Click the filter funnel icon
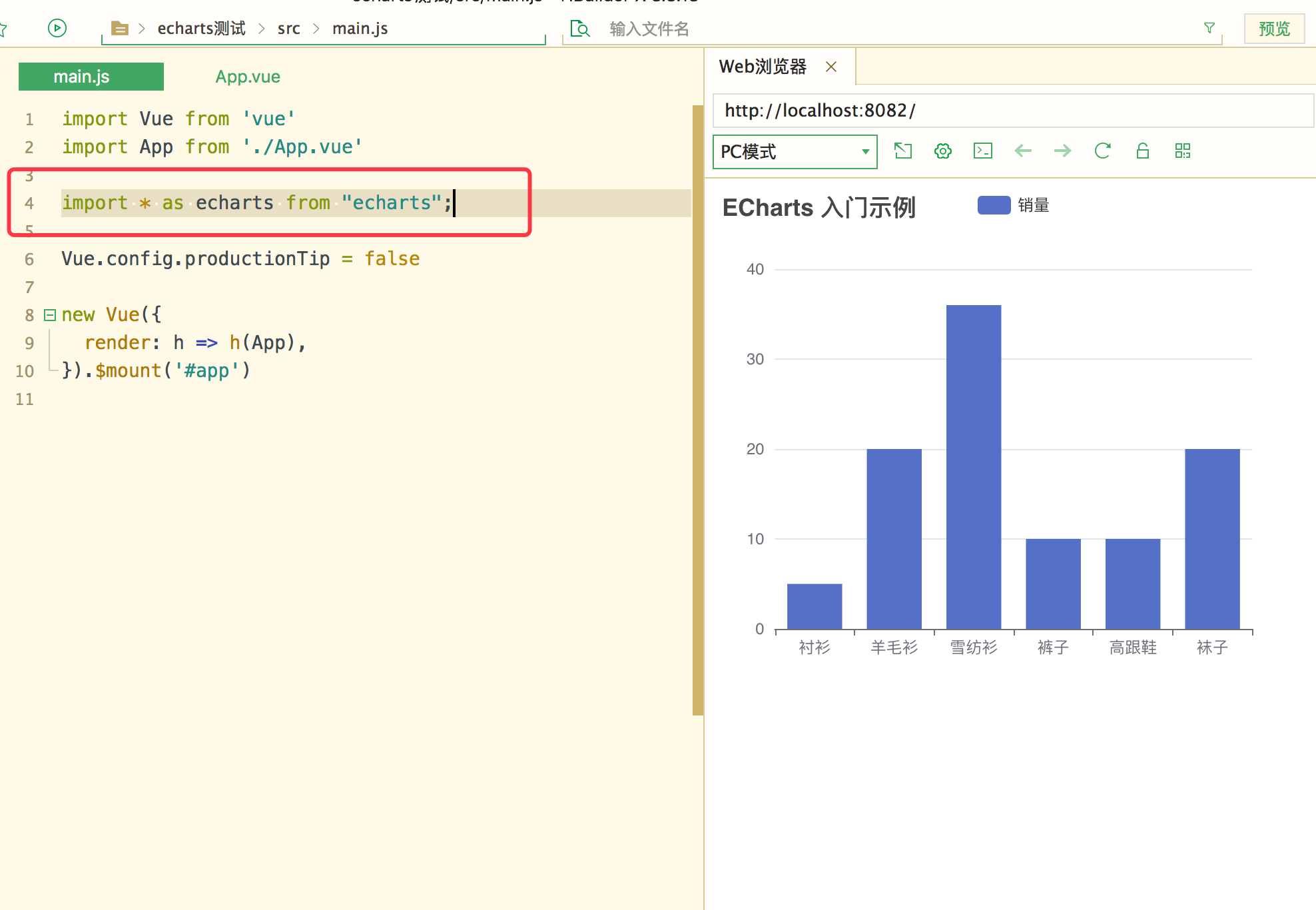Image resolution: width=1316 pixels, height=910 pixels. tap(1209, 28)
